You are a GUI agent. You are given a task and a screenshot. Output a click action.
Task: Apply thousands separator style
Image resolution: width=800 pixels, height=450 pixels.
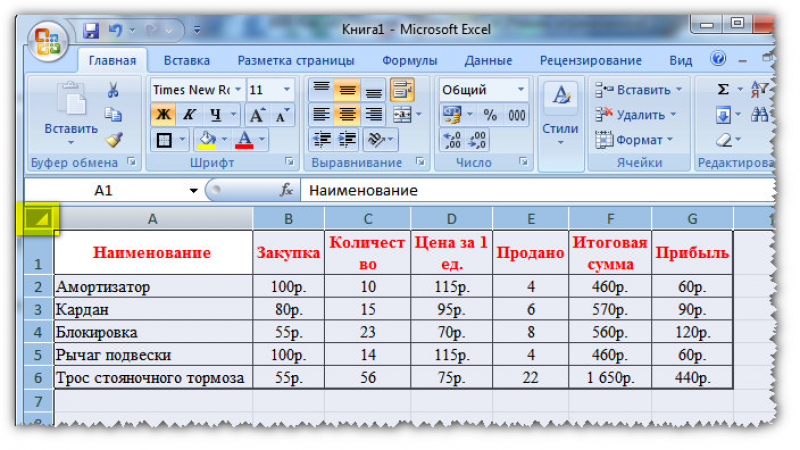click(x=516, y=115)
